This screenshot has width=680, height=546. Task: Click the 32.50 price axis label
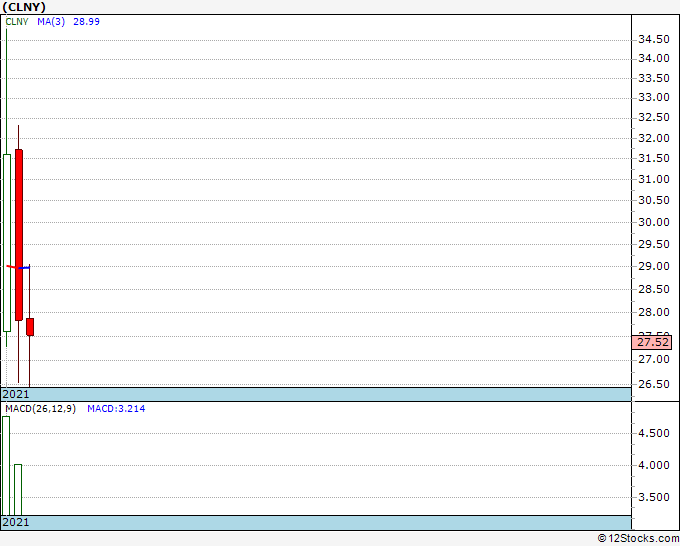pos(654,117)
